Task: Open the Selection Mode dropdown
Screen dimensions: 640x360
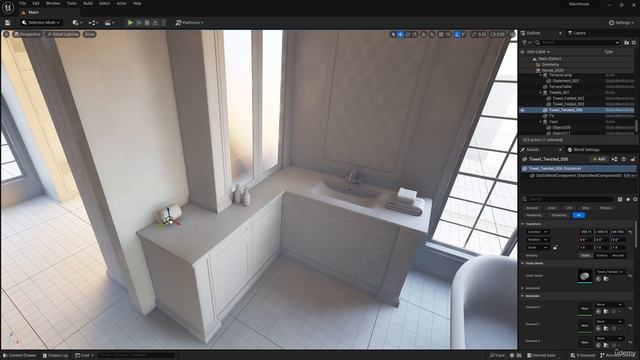Action: click(41, 22)
